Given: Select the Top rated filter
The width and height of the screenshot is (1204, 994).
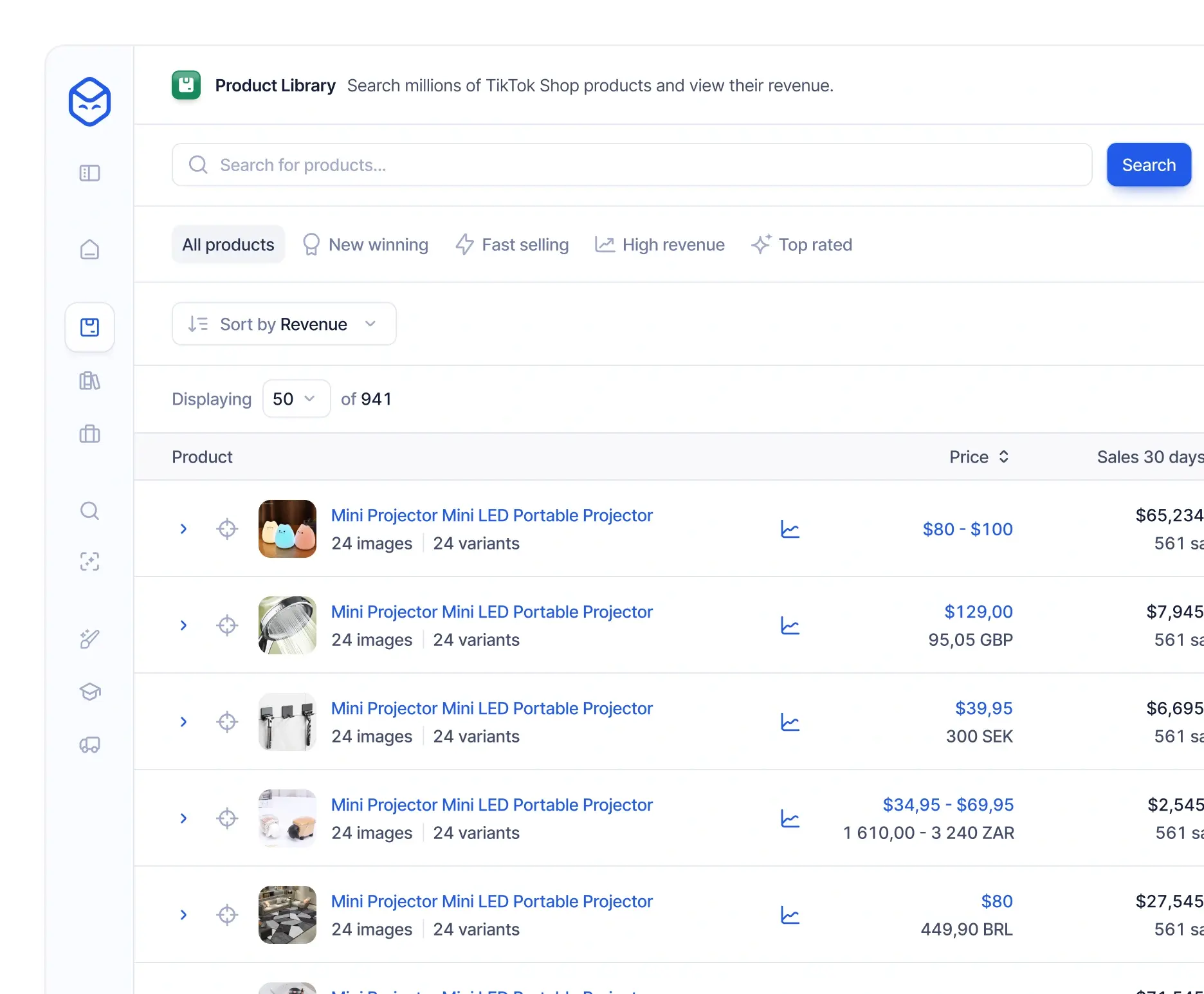Looking at the screenshot, I should pyautogui.click(x=801, y=244).
